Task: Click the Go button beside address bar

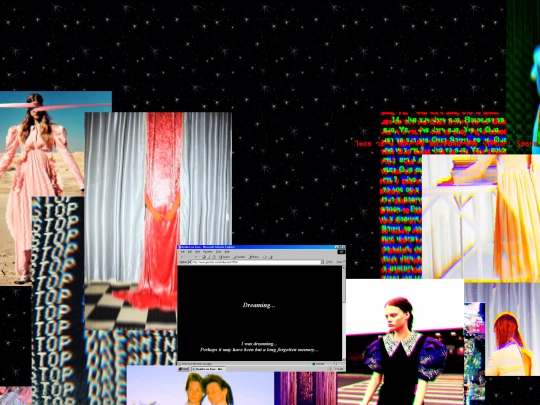Action: pyautogui.click(x=329, y=262)
